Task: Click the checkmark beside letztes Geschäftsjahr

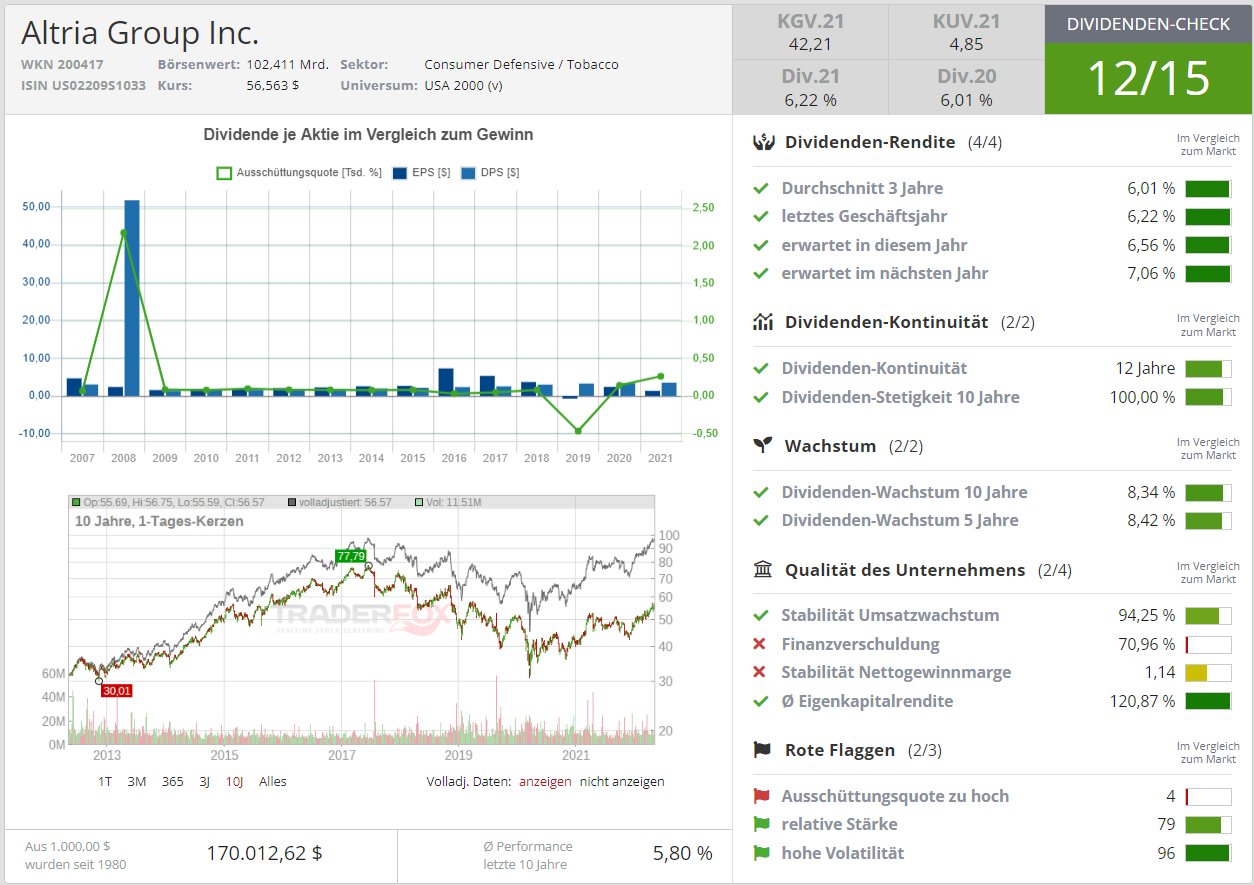Action: pyautogui.click(x=761, y=216)
